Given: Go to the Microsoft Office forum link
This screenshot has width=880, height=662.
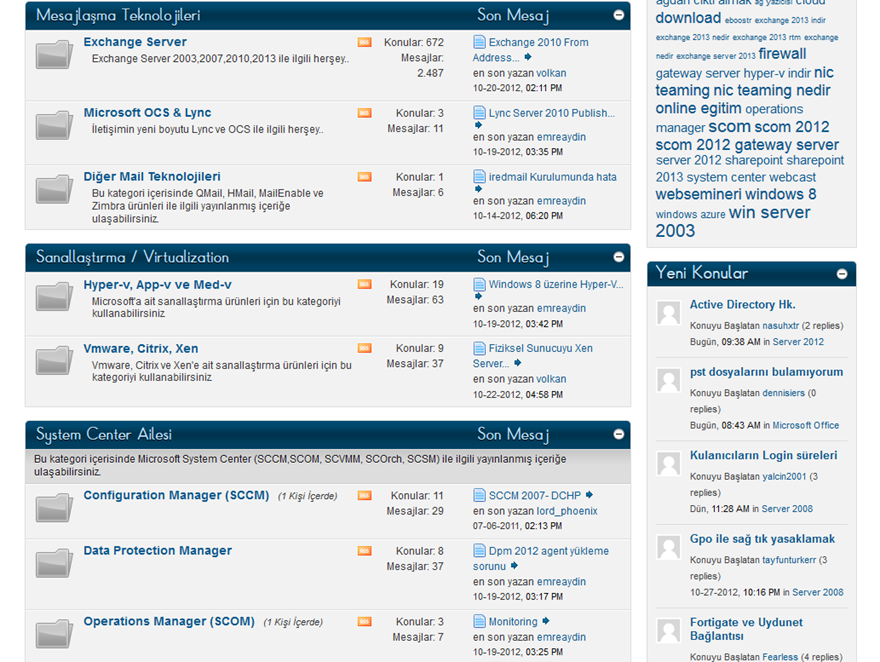Looking at the screenshot, I should [x=805, y=426].
